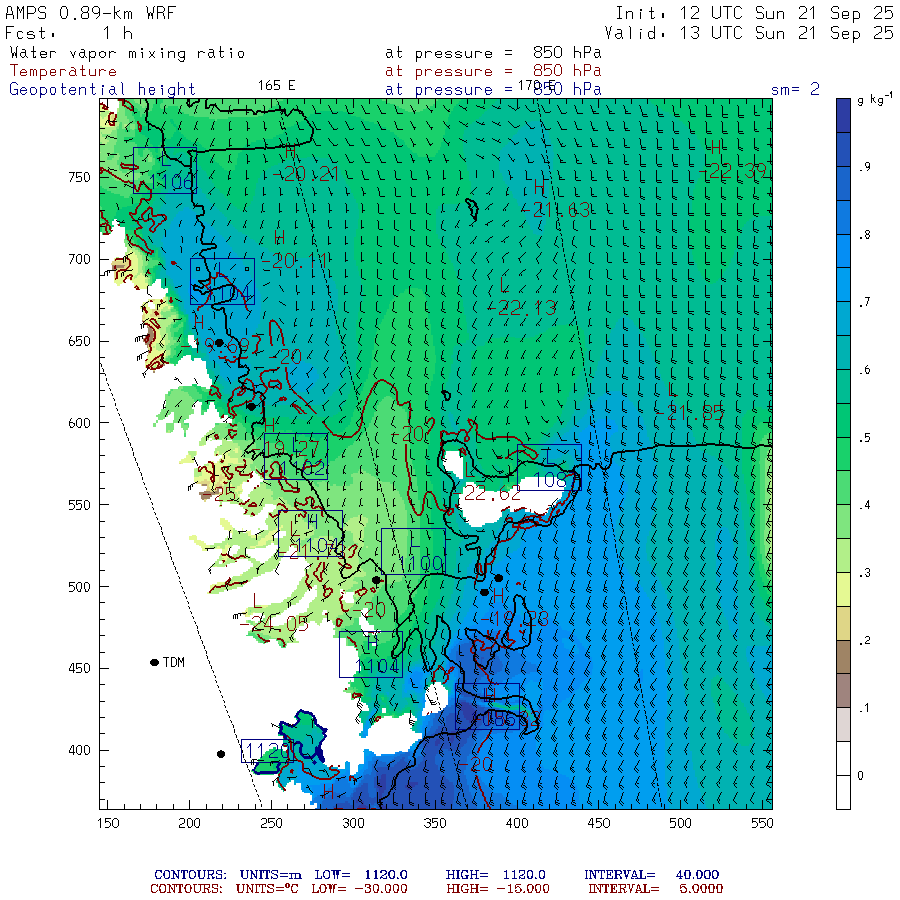Click the '.6' colorbar tick label

[864, 370]
